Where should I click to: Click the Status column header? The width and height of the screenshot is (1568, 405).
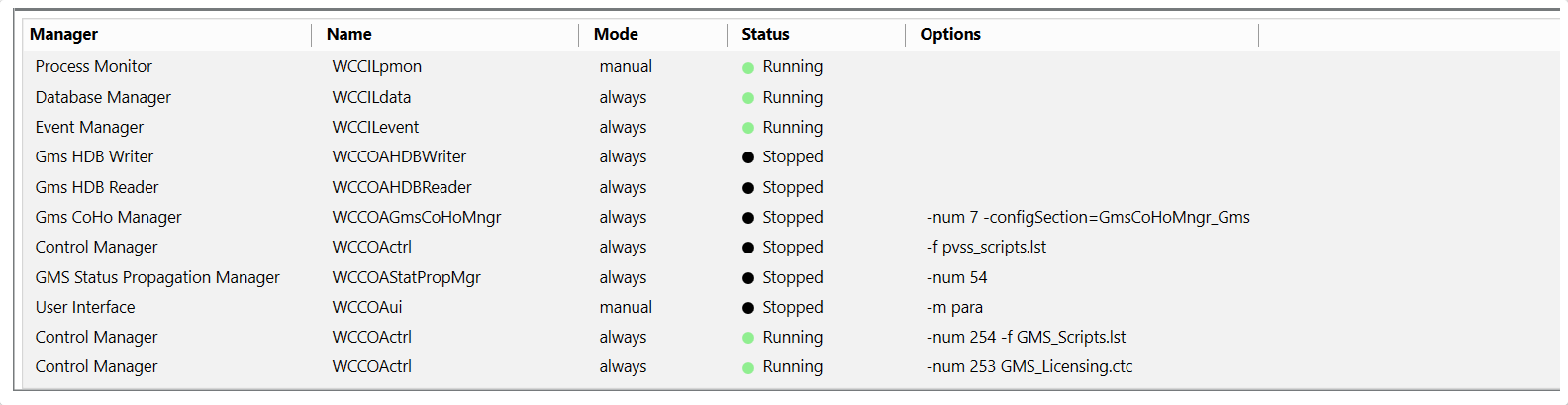765,35
